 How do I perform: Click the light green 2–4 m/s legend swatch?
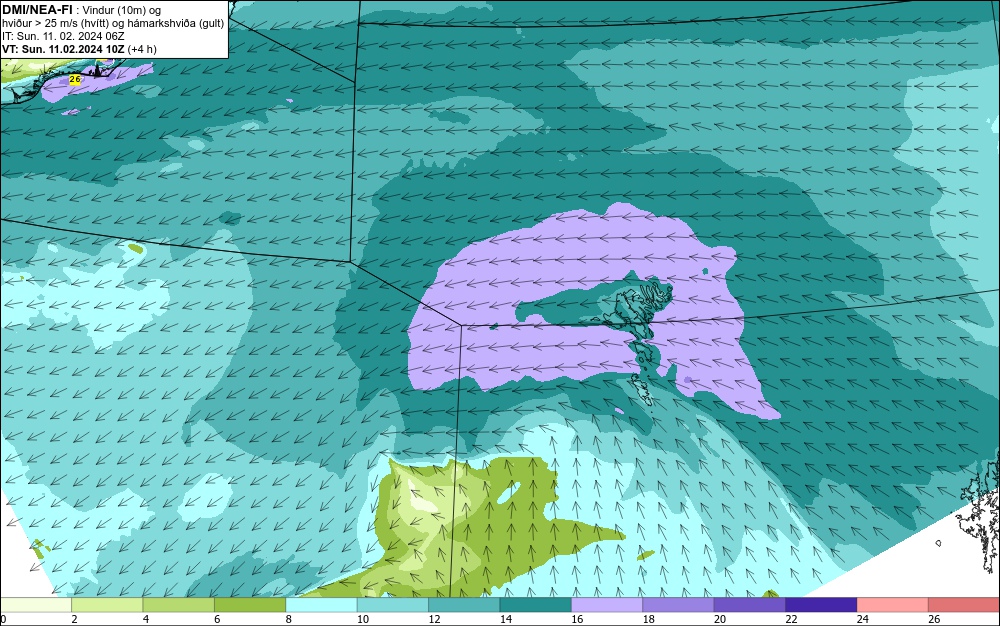tap(107, 605)
